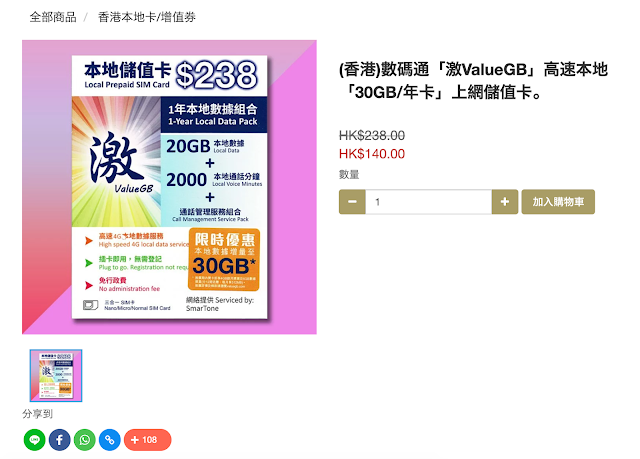Open 香港本地卡/增值券 category breadcrumb
The height and width of the screenshot is (459, 640).
click(147, 17)
